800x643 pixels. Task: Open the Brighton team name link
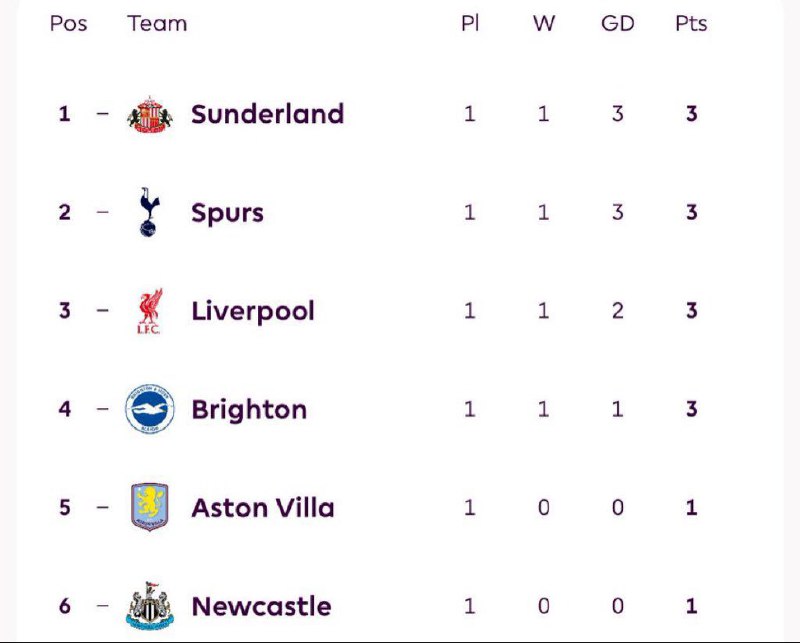point(249,410)
